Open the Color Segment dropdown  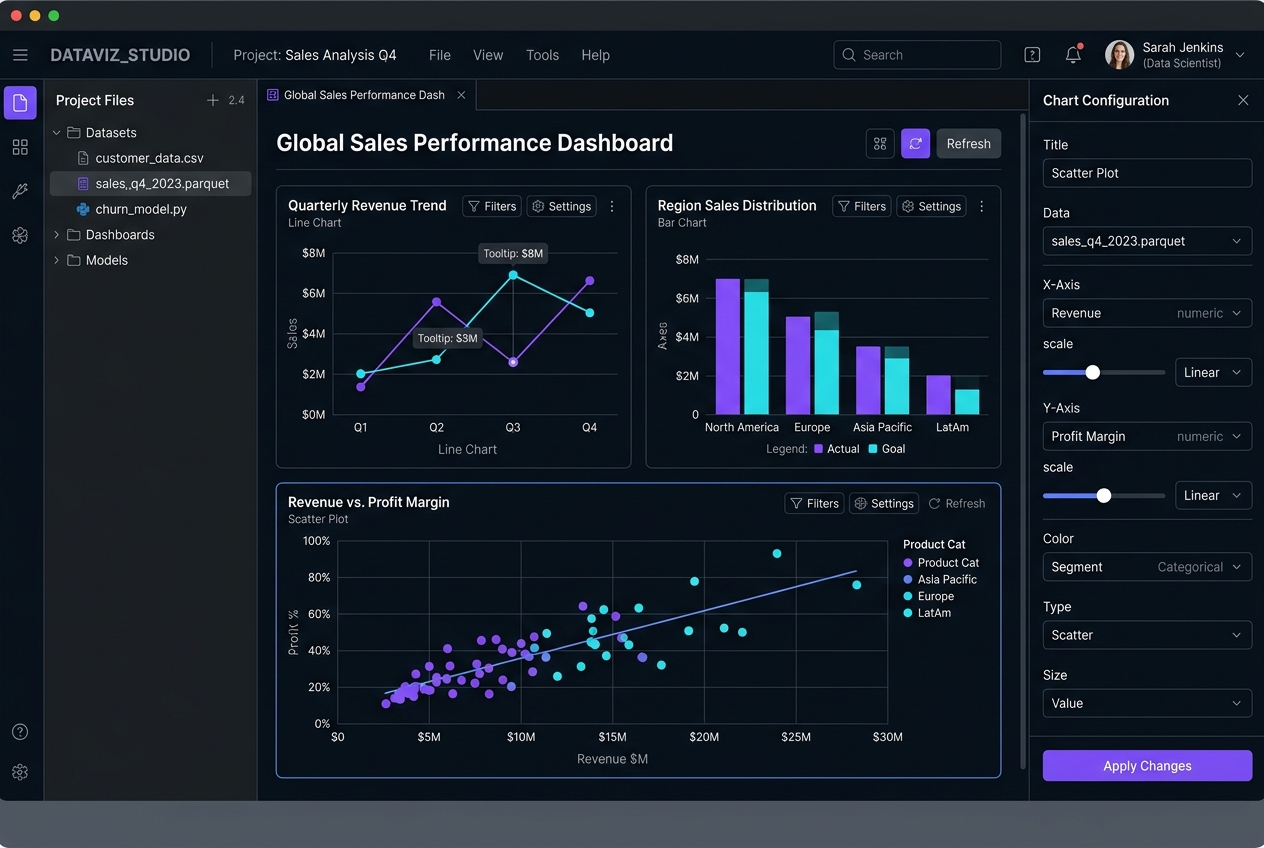point(1147,567)
